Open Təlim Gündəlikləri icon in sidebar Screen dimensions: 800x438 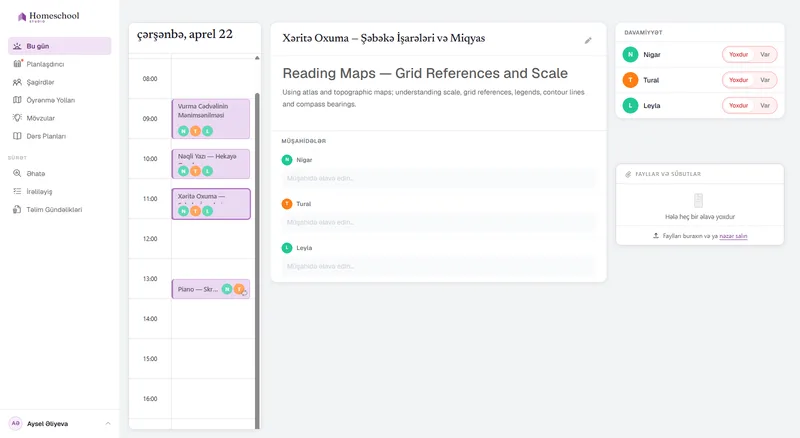(x=17, y=209)
